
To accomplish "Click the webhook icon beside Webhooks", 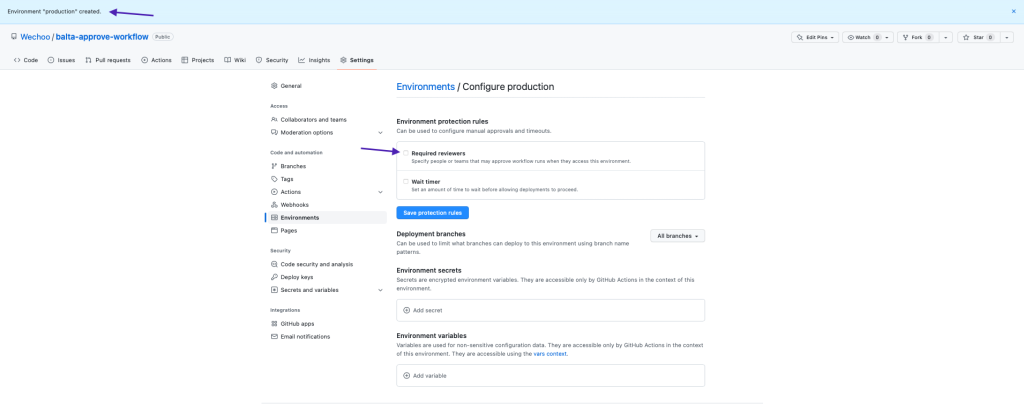I will 274,204.
